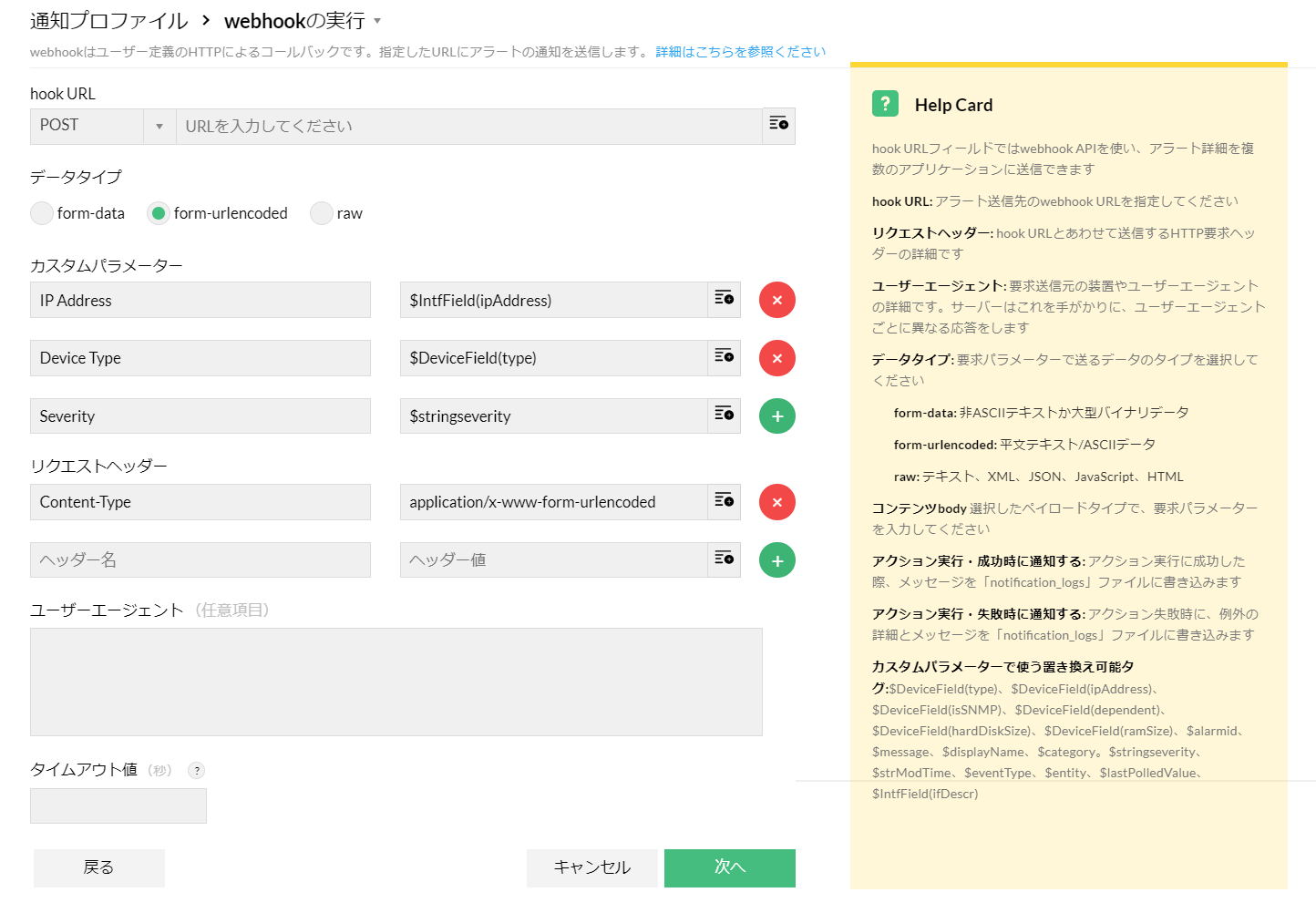Edit the IP Address parameter name field
This screenshot has width=1316, height=913.
pyautogui.click(x=200, y=300)
